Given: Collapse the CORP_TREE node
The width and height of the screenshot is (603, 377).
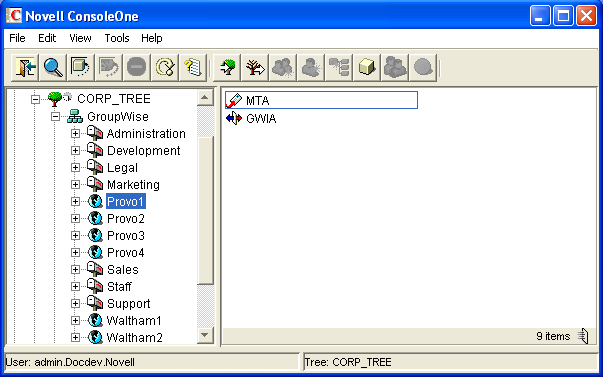Looking at the screenshot, I should click(x=35, y=99).
